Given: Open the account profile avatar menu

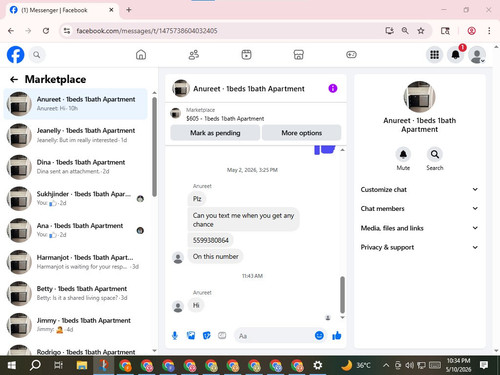Looking at the screenshot, I should [477, 55].
